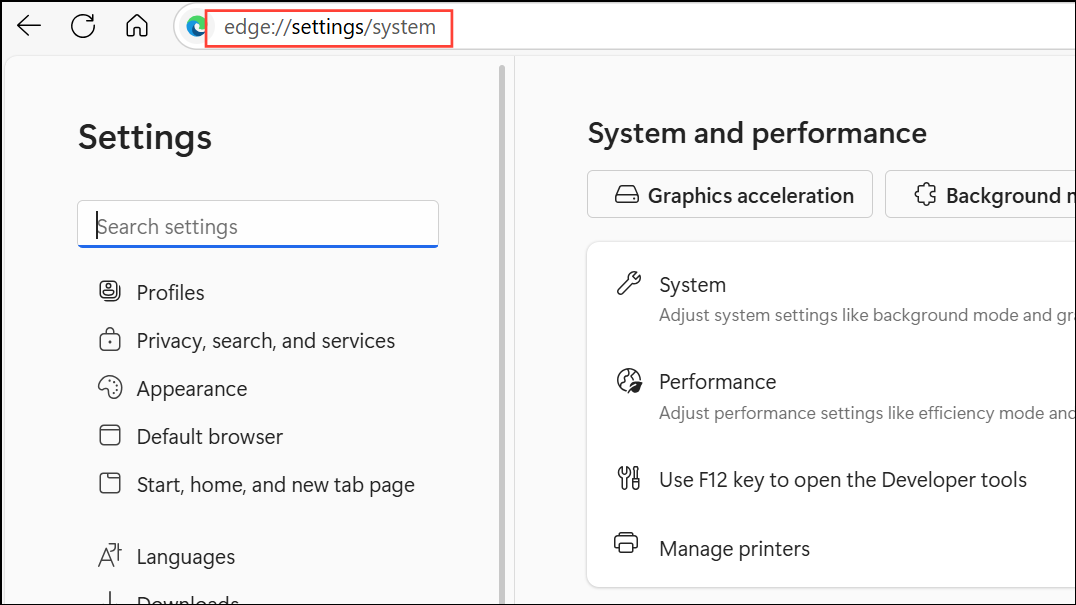Click the Performance gauge icon
Screen dimensions: 1076x605
pos(628,381)
